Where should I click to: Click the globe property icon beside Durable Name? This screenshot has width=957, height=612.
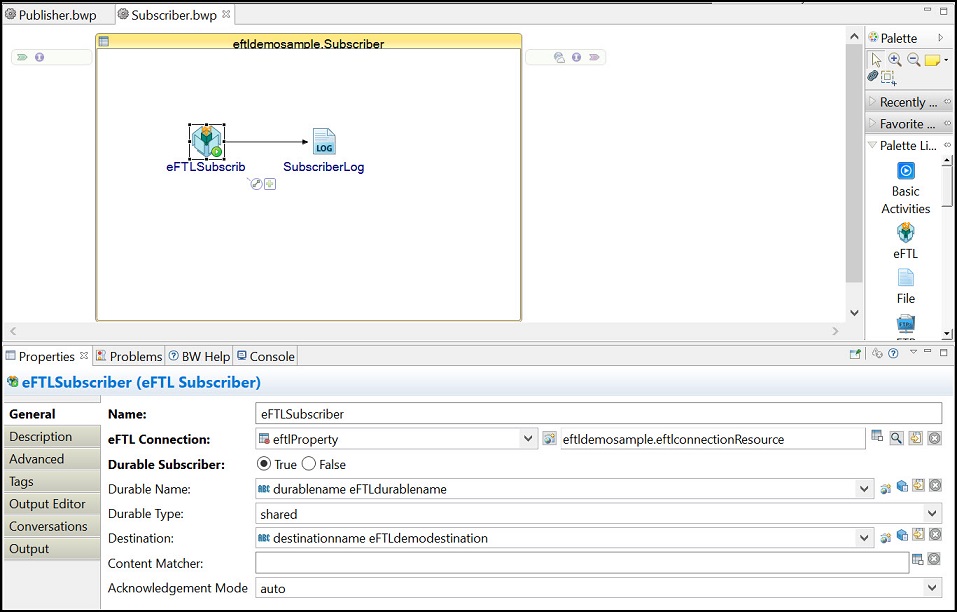click(x=886, y=488)
